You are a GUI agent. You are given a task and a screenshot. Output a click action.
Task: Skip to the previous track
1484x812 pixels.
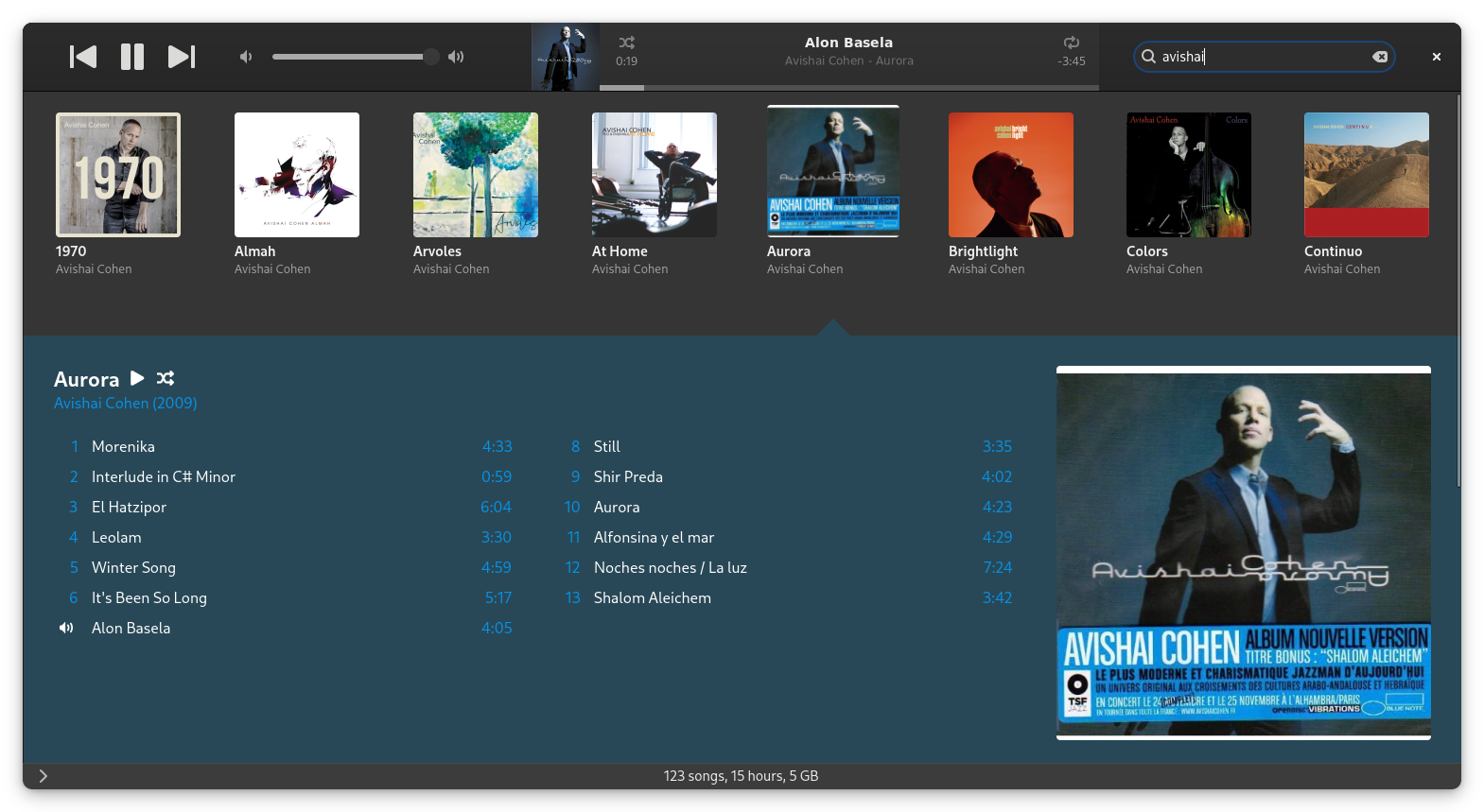[83, 57]
